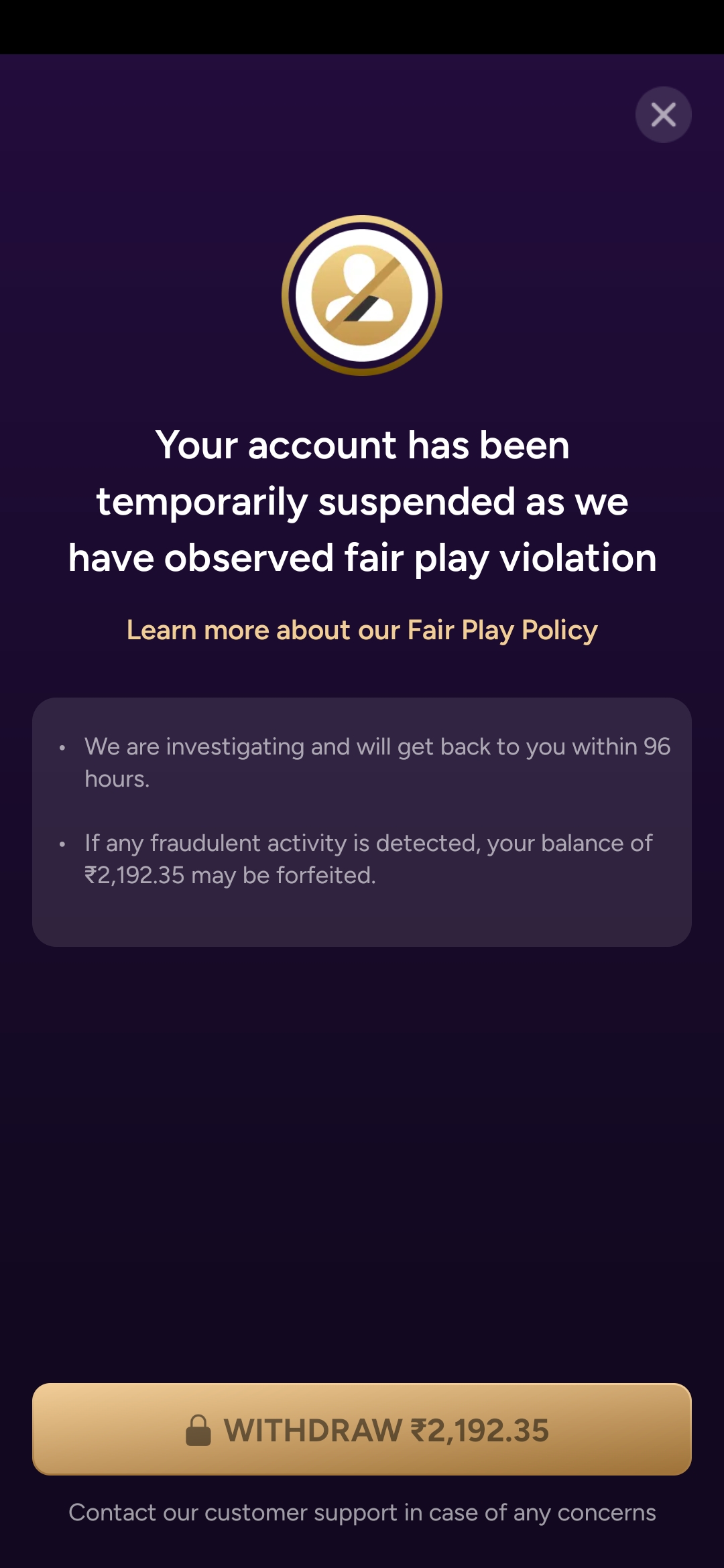Open the Fair Play Policy link
724x1568 pixels.
click(x=362, y=630)
